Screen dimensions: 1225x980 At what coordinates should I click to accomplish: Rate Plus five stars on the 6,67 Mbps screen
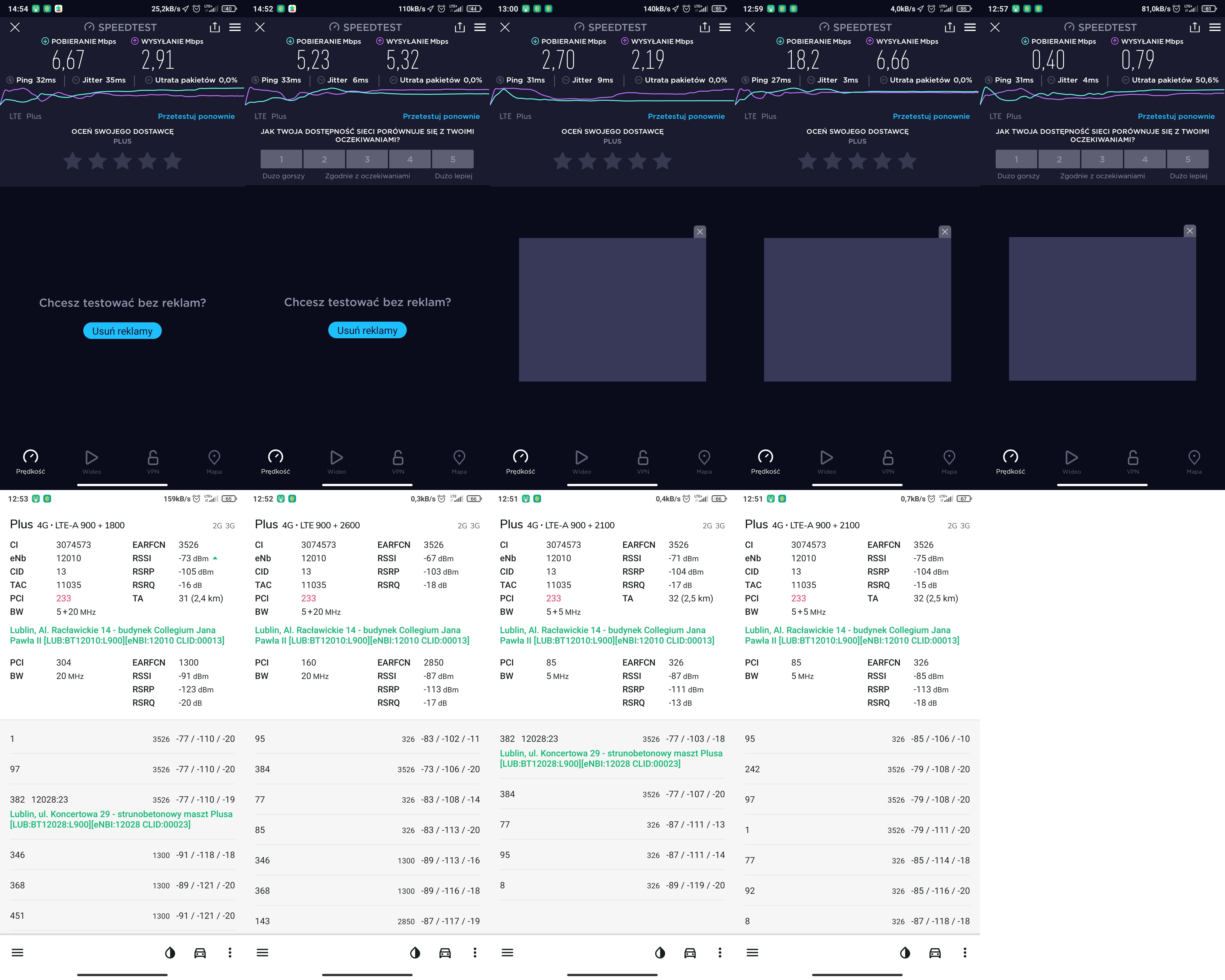coord(173,161)
